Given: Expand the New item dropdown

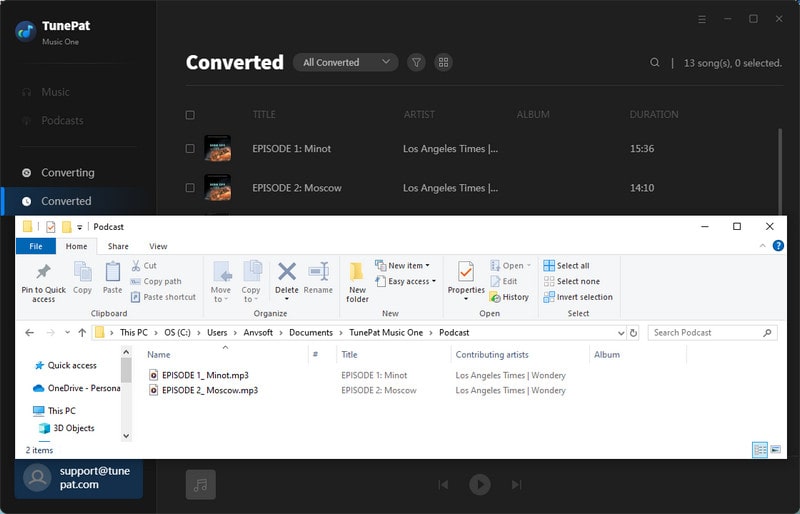Looking at the screenshot, I should coord(403,266).
